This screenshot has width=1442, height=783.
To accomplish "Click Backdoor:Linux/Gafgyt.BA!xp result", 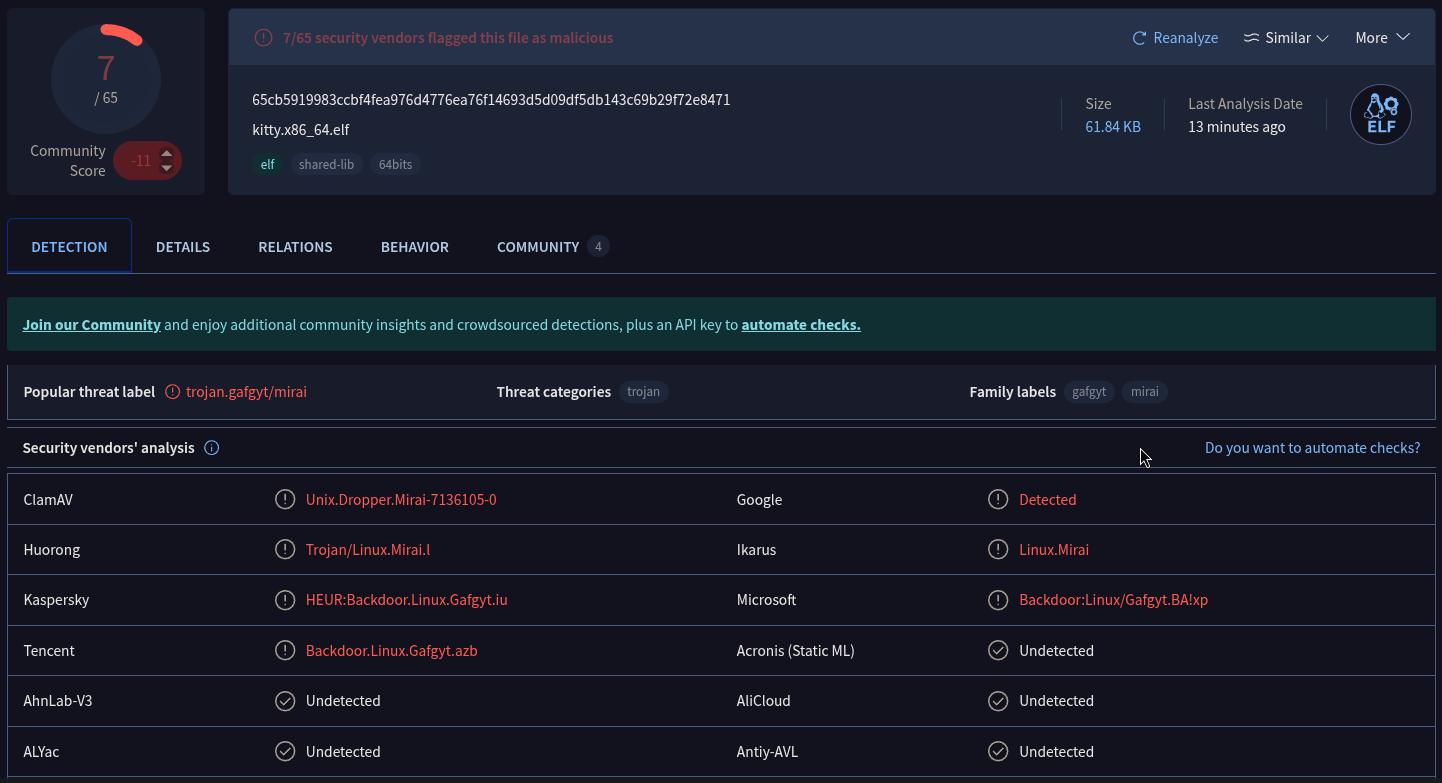I will pos(1113,600).
